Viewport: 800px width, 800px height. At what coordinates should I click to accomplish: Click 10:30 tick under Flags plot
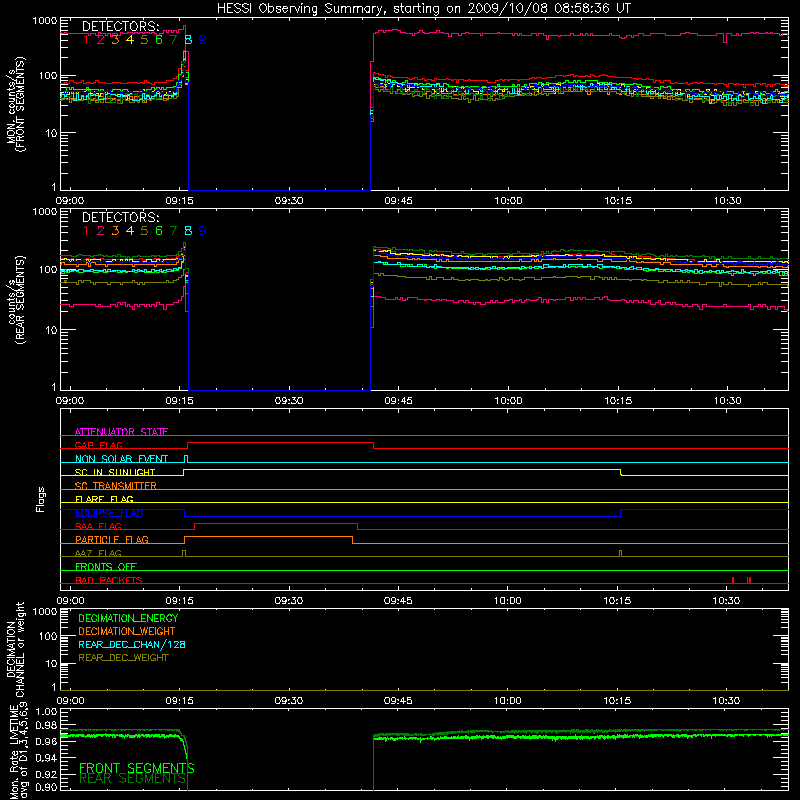[726, 601]
